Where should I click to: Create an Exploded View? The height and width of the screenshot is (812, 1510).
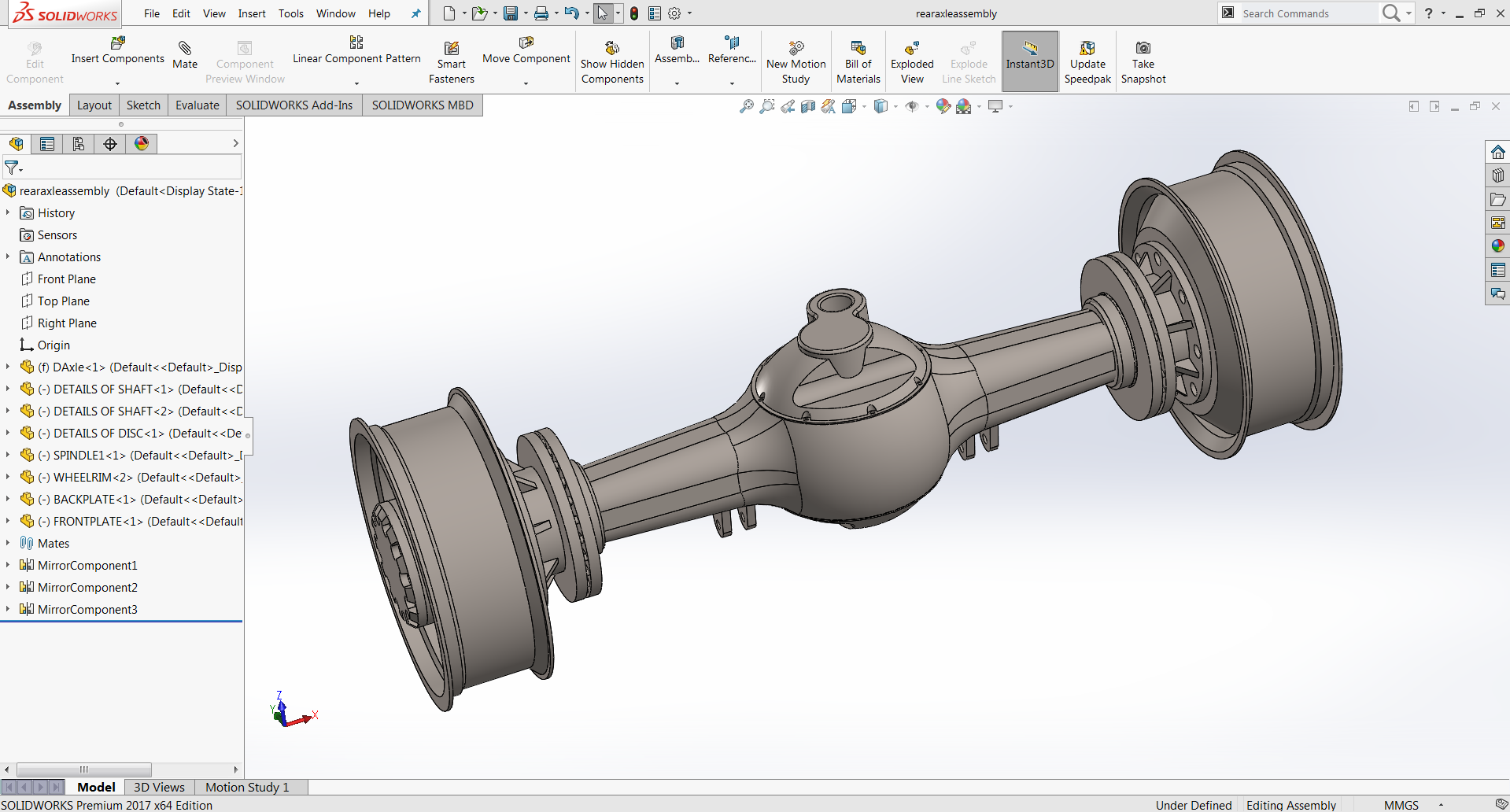[912, 49]
